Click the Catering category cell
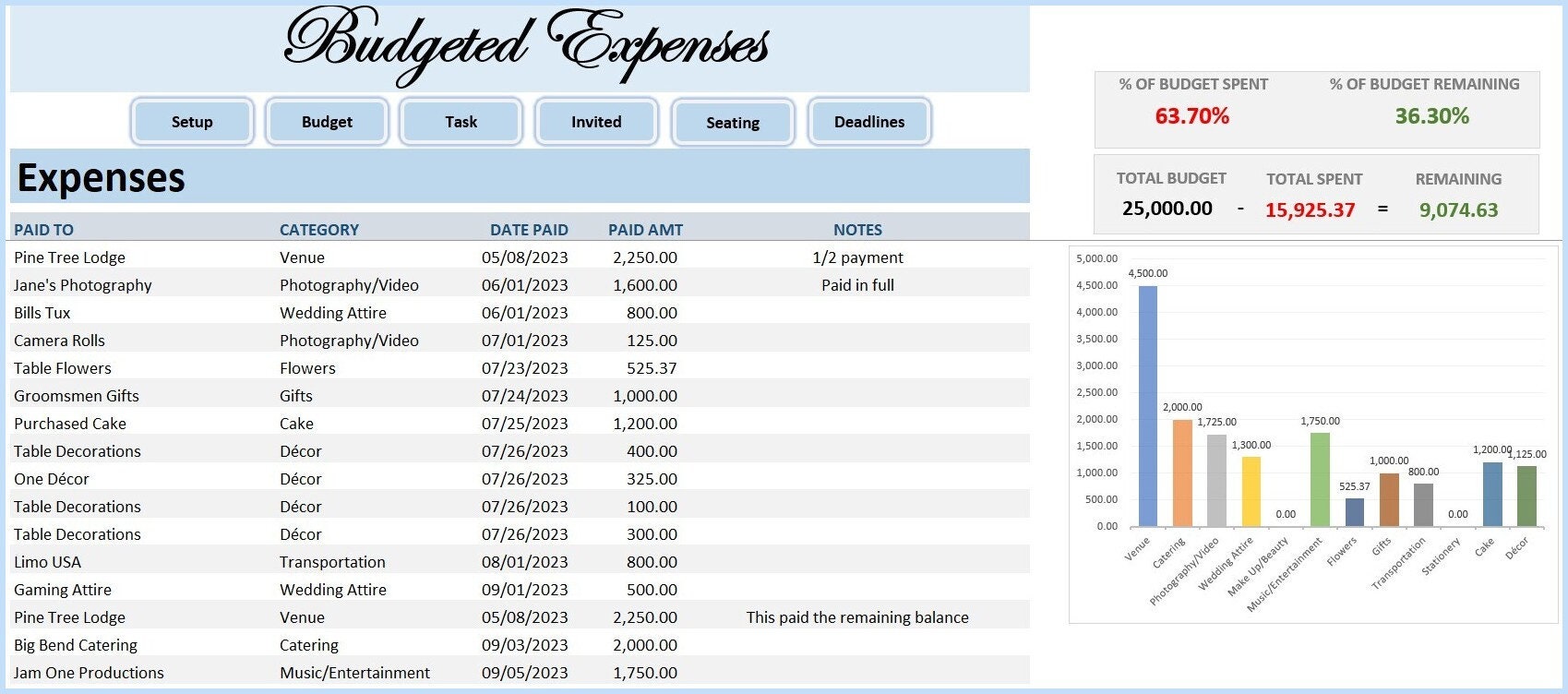Viewport: 1568px width, 694px height. 308,645
